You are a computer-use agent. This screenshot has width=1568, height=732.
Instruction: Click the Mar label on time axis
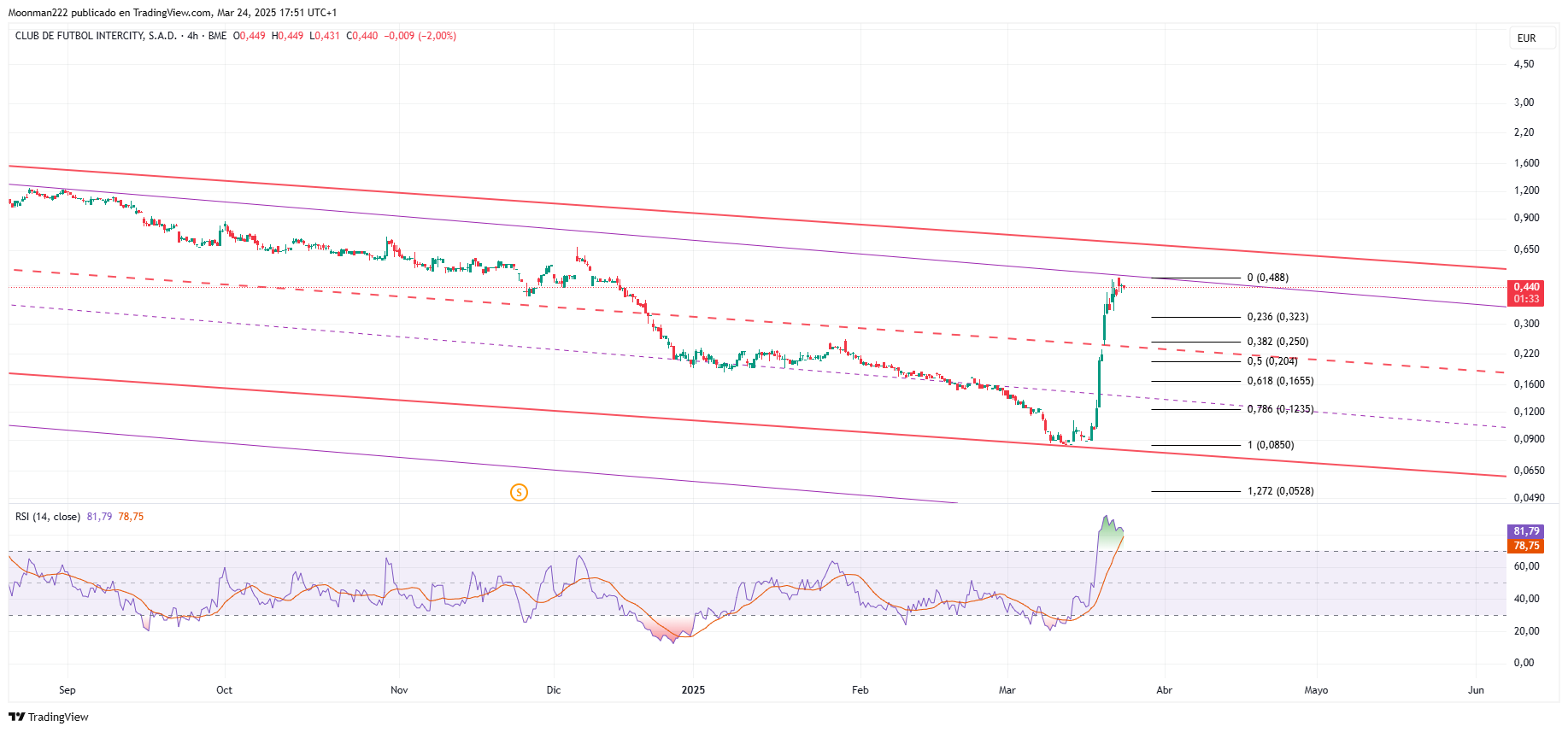coord(1007,690)
